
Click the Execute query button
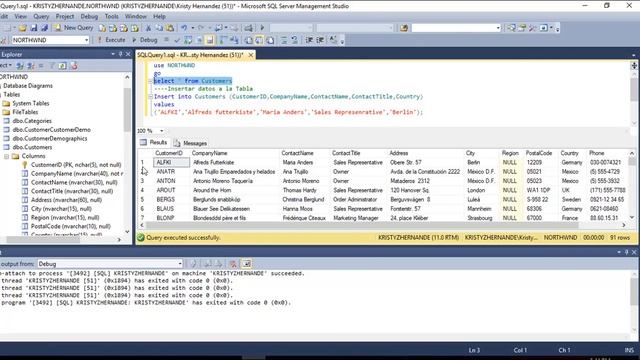tap(111, 40)
